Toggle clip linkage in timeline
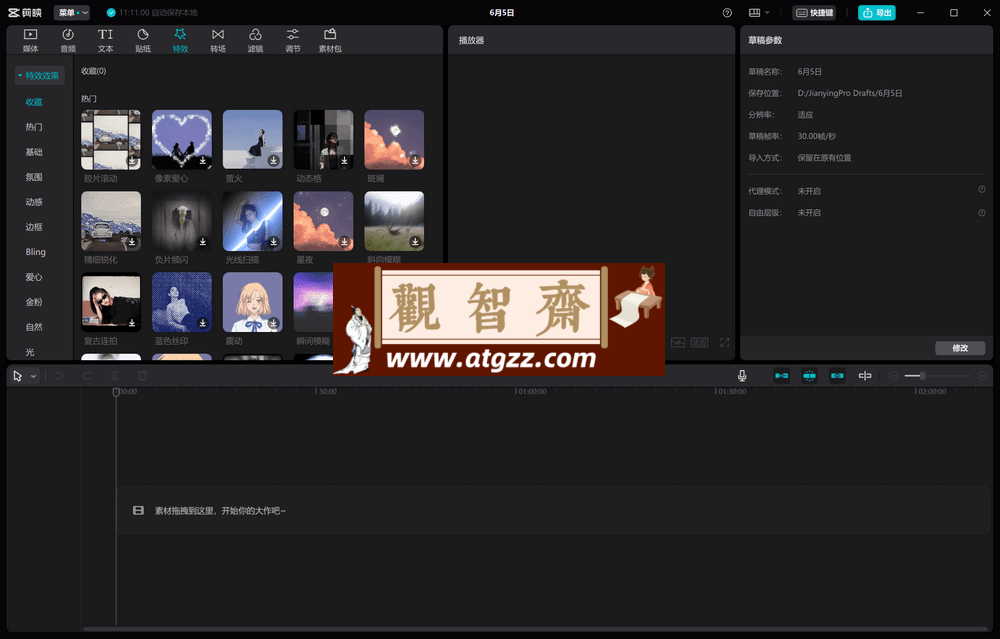This screenshot has height=639, width=1000. tap(837, 376)
